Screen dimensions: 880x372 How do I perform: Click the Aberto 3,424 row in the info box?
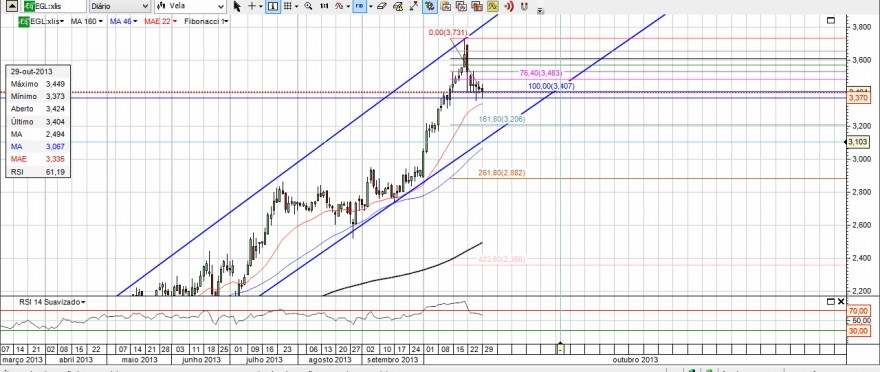38,109
